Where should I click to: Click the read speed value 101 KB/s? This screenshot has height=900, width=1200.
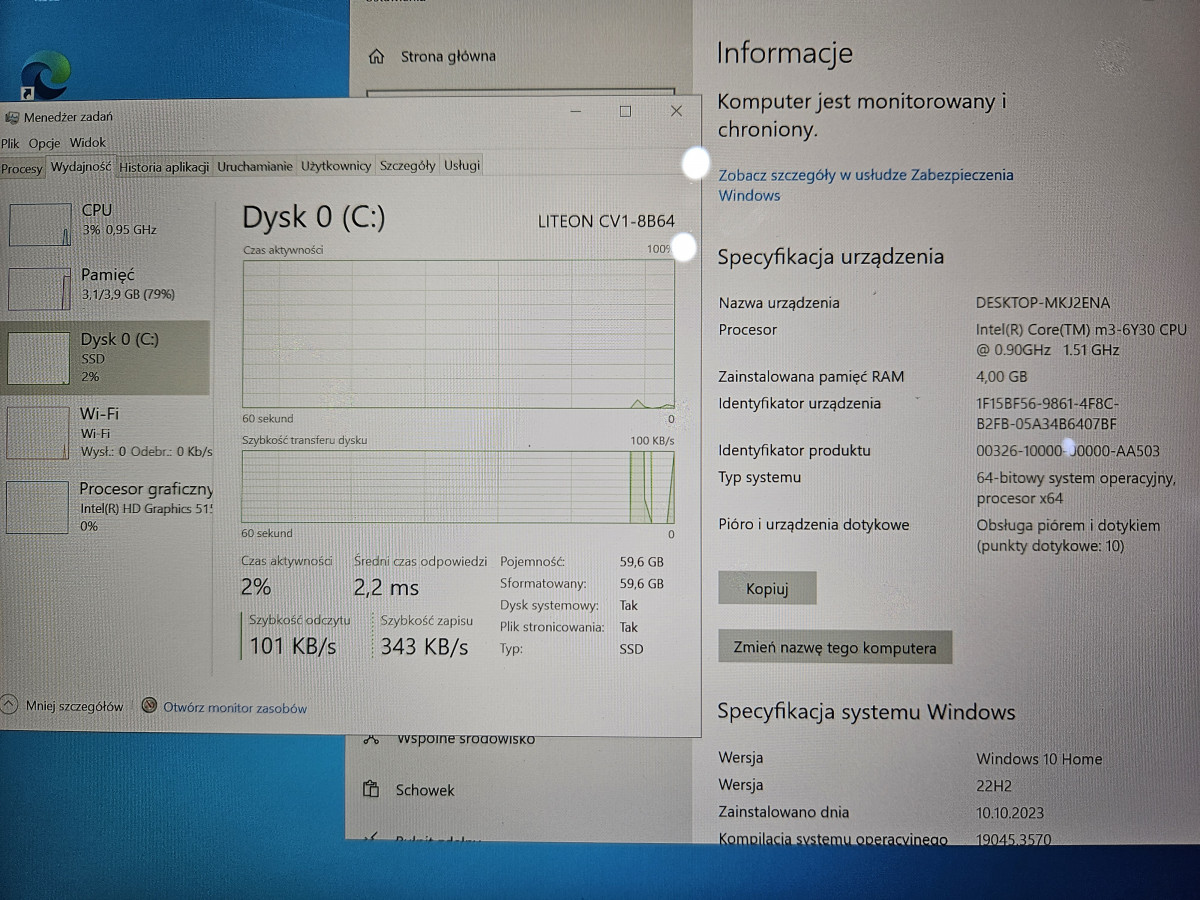293,647
